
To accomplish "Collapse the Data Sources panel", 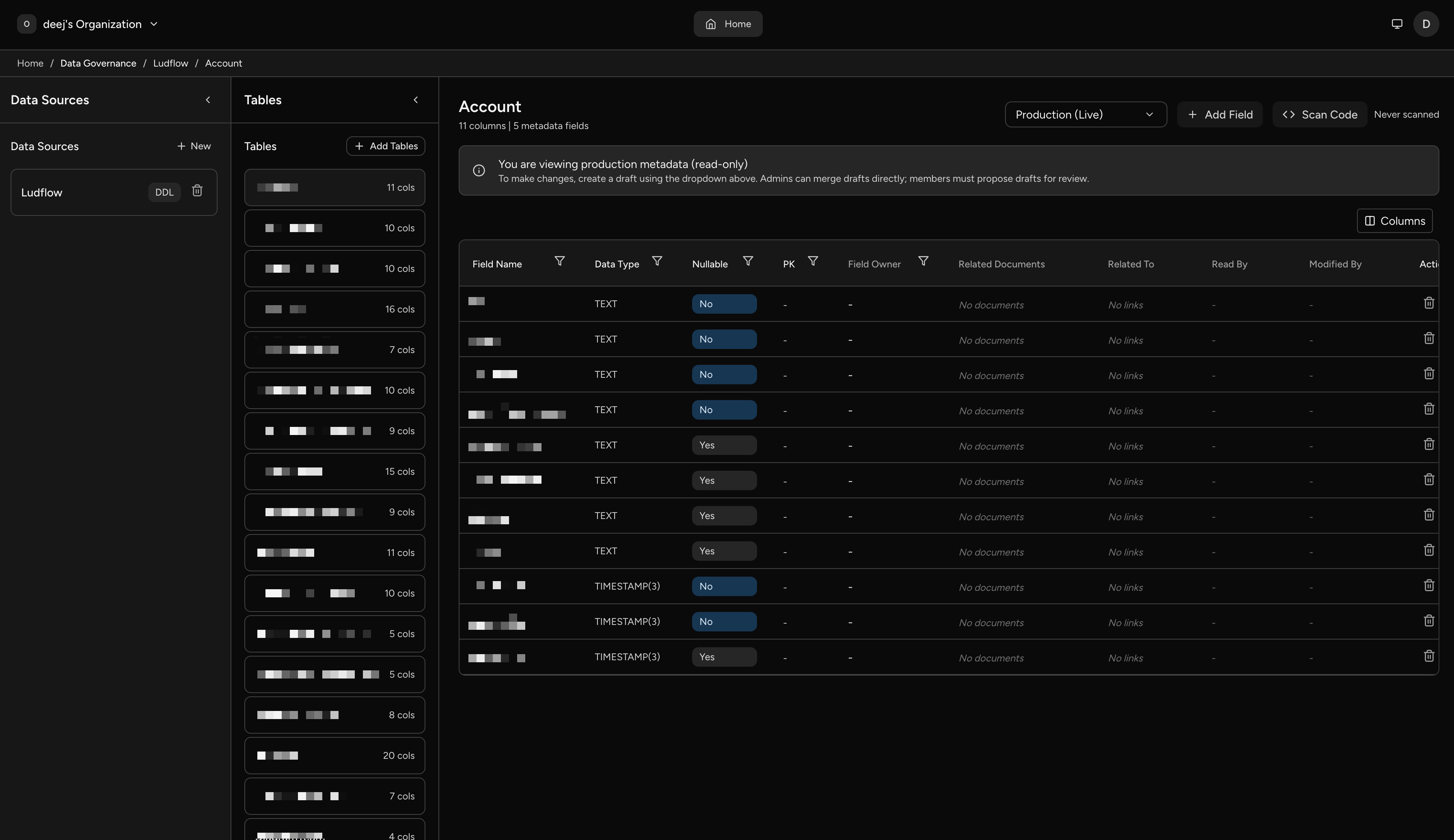I will point(208,100).
